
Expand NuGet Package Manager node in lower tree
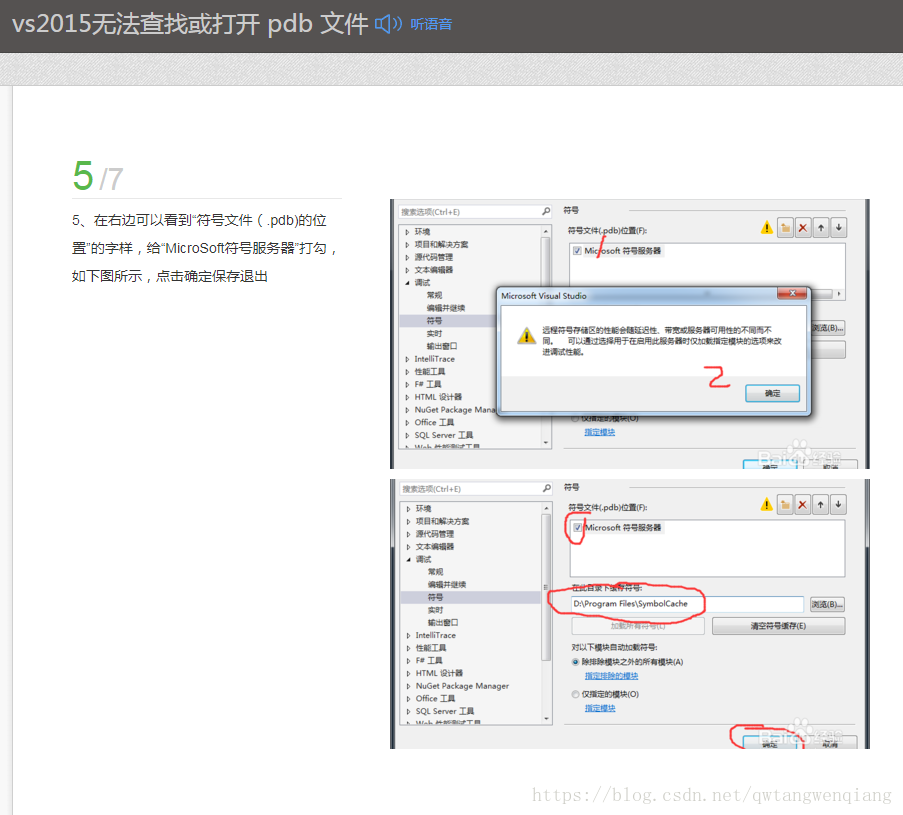[x=408, y=686]
